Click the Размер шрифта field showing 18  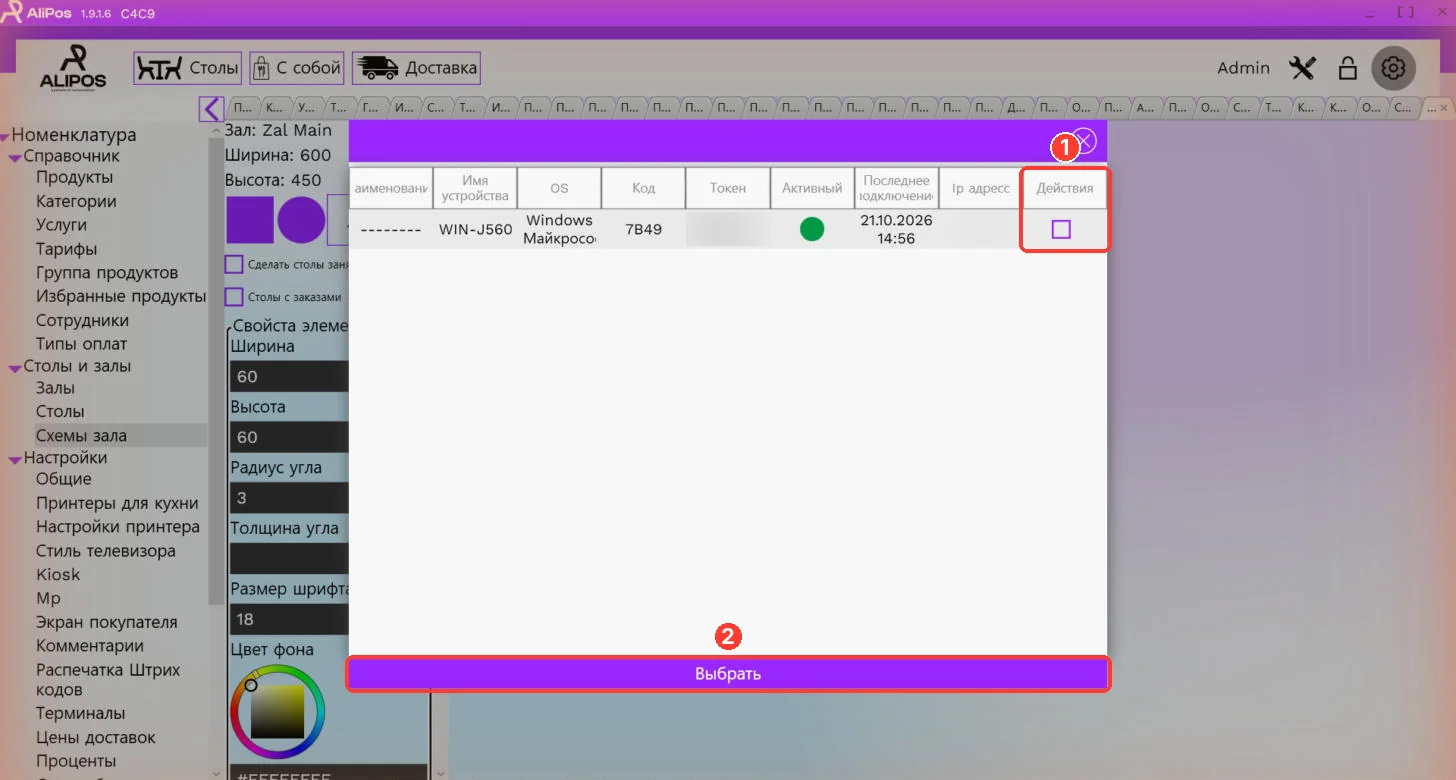coord(289,619)
